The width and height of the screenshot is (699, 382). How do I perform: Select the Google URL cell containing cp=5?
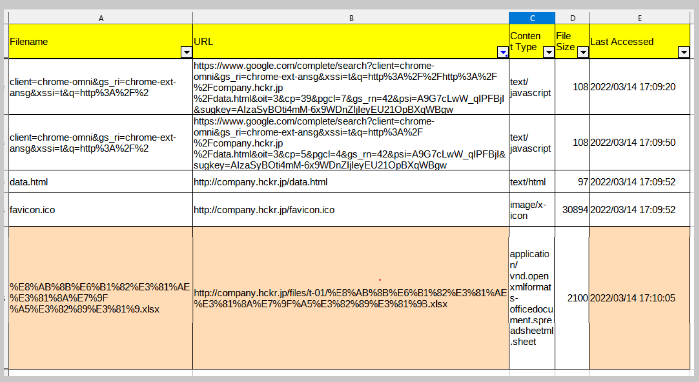(x=351, y=143)
